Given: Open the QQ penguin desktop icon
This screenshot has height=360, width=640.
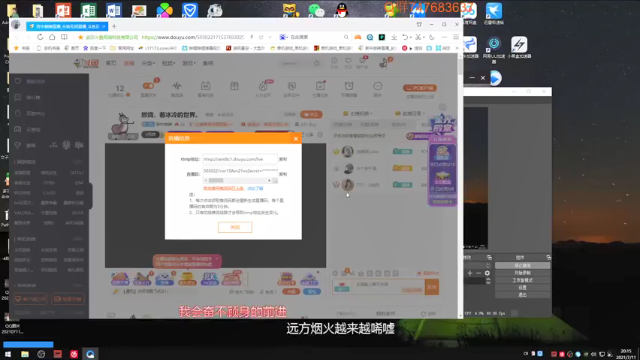Looking at the screenshot, I should click(342, 10).
